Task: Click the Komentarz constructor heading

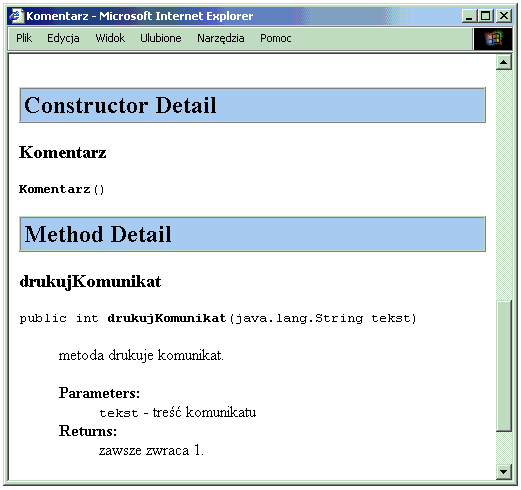Action: point(63,152)
